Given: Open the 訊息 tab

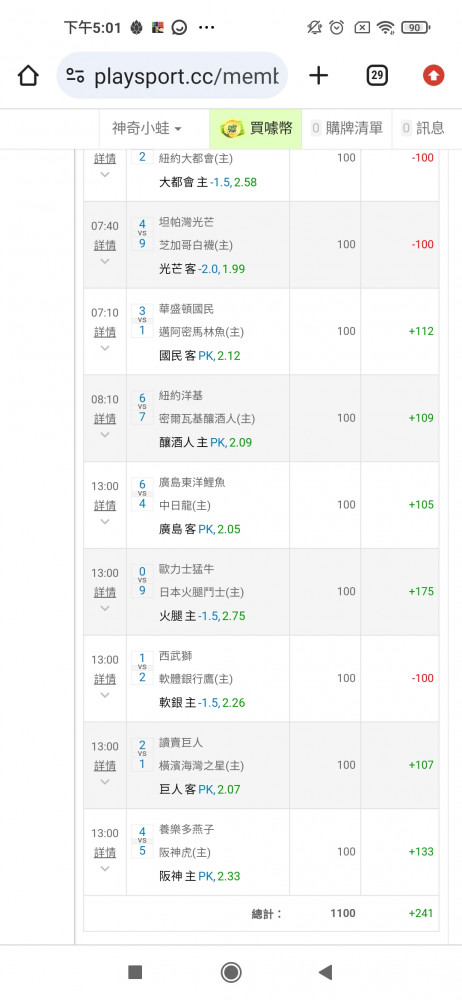Looking at the screenshot, I should pos(423,128).
